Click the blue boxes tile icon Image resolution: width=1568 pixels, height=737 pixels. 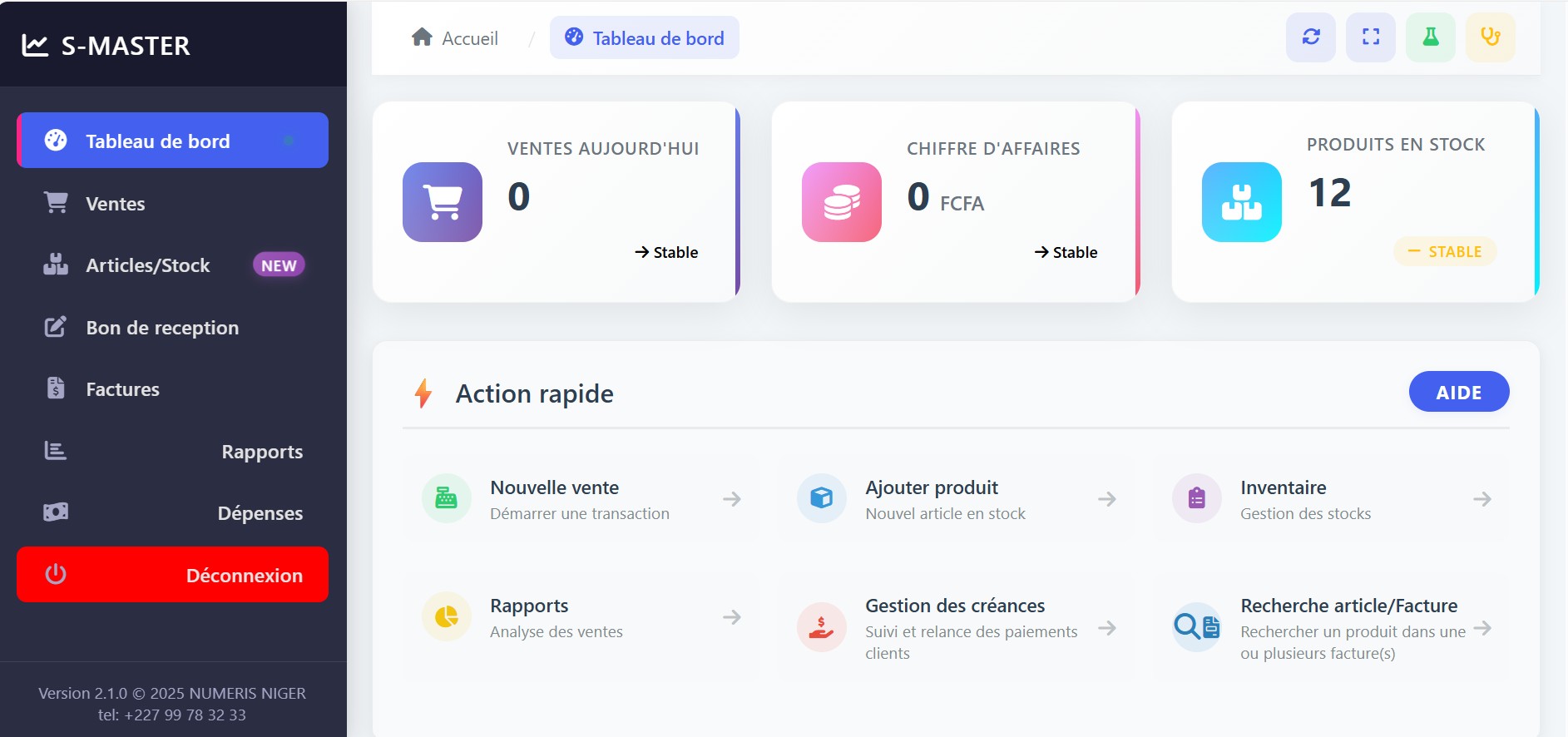(x=1242, y=202)
